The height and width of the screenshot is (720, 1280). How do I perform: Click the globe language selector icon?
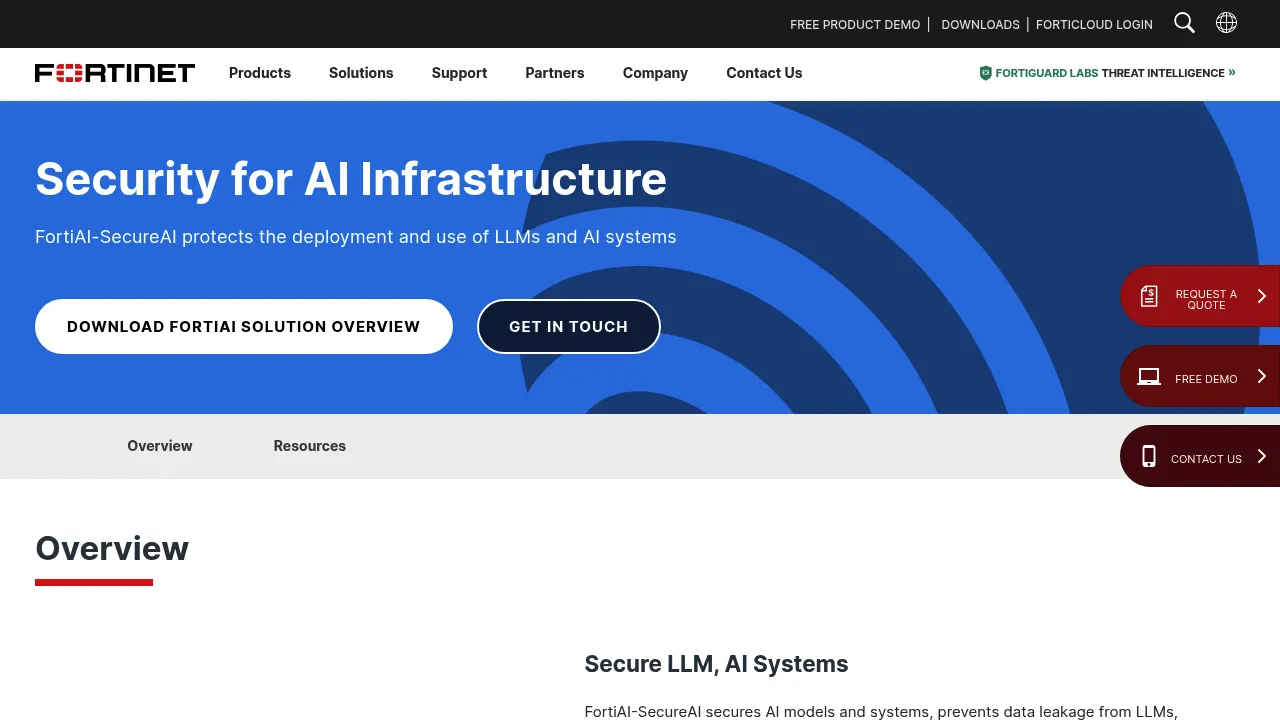coord(1226,23)
